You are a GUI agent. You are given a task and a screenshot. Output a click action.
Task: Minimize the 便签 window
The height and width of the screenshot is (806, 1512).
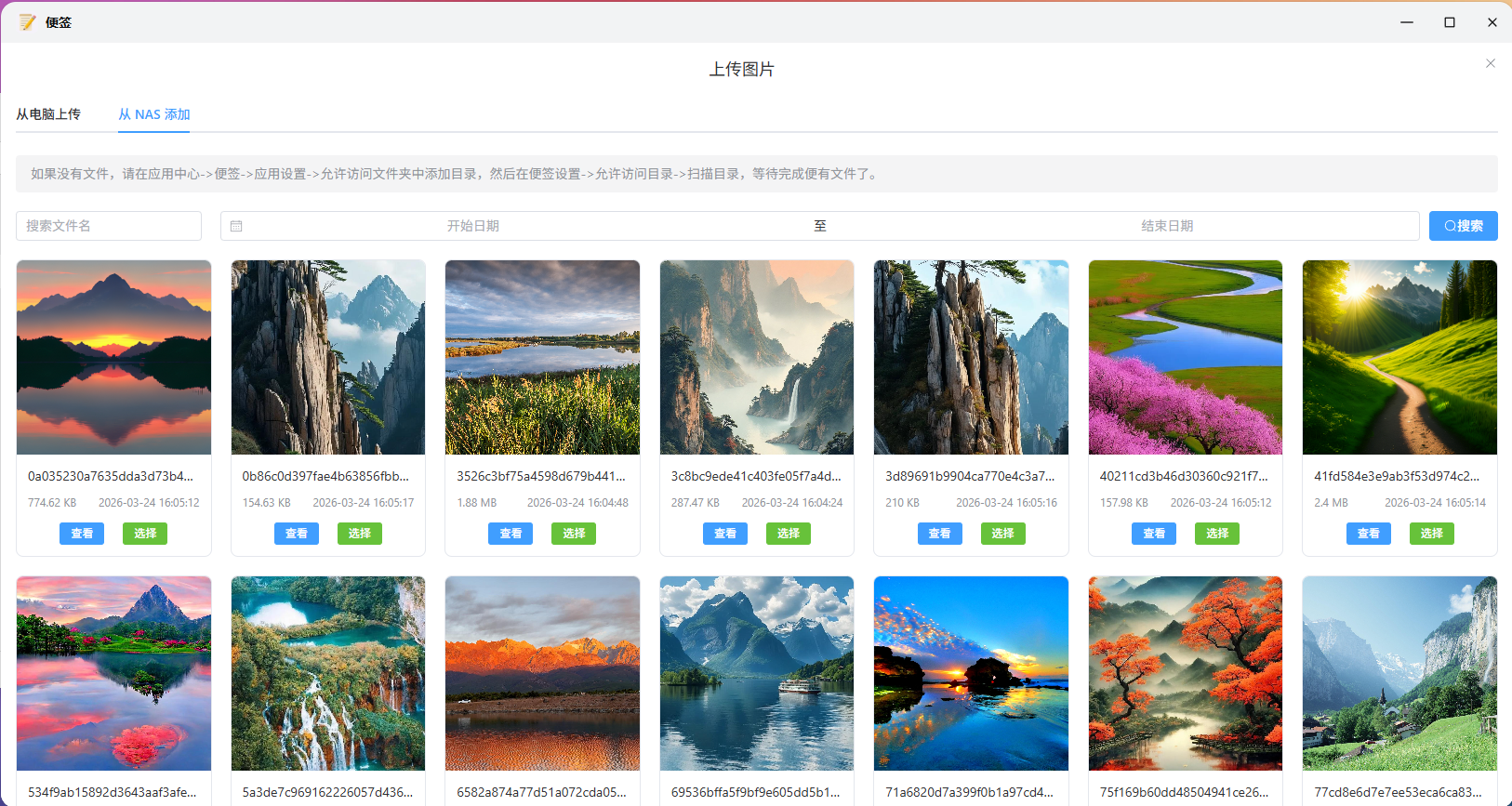pyautogui.click(x=1407, y=22)
